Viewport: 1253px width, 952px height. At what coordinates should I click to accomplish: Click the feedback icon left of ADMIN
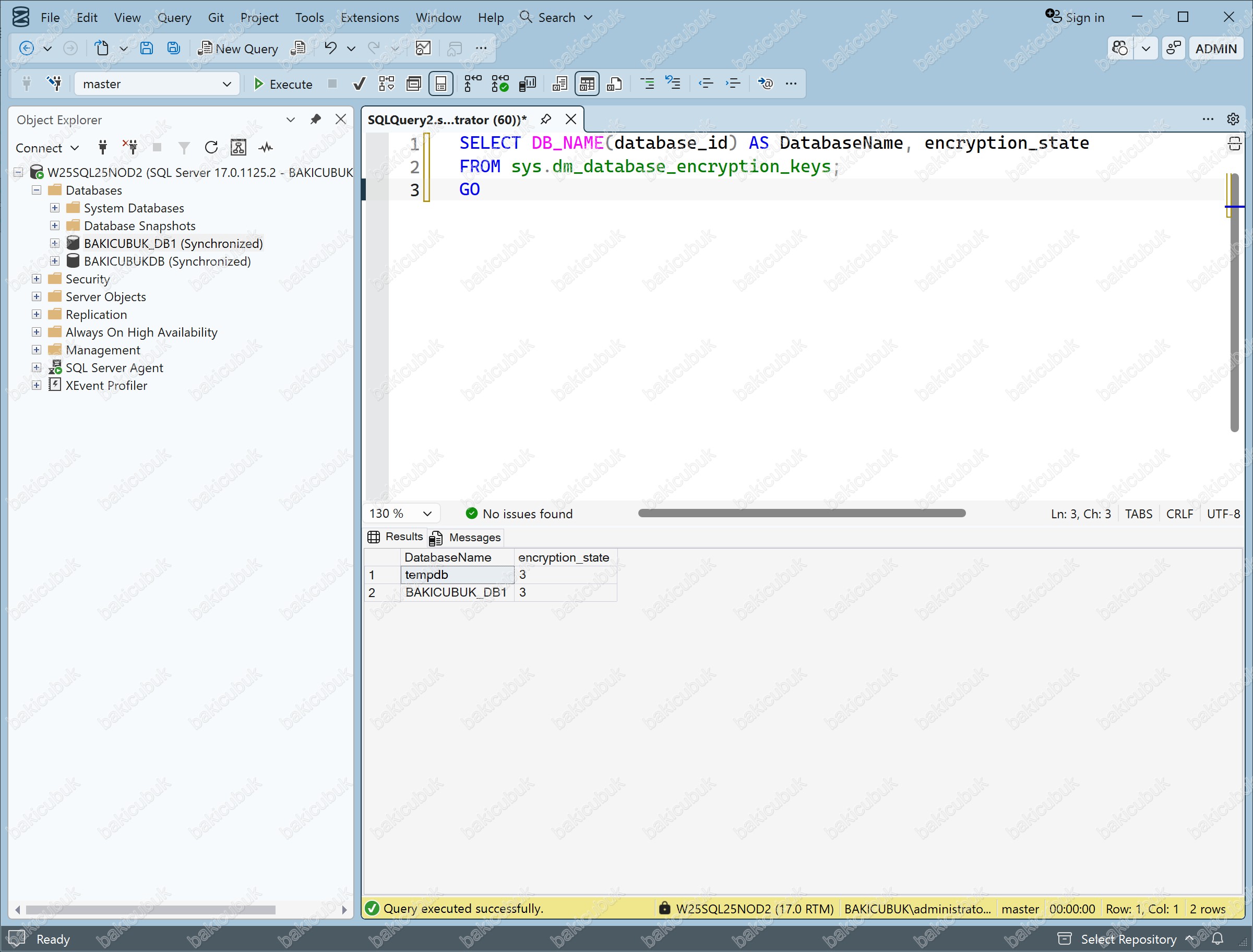1173,49
